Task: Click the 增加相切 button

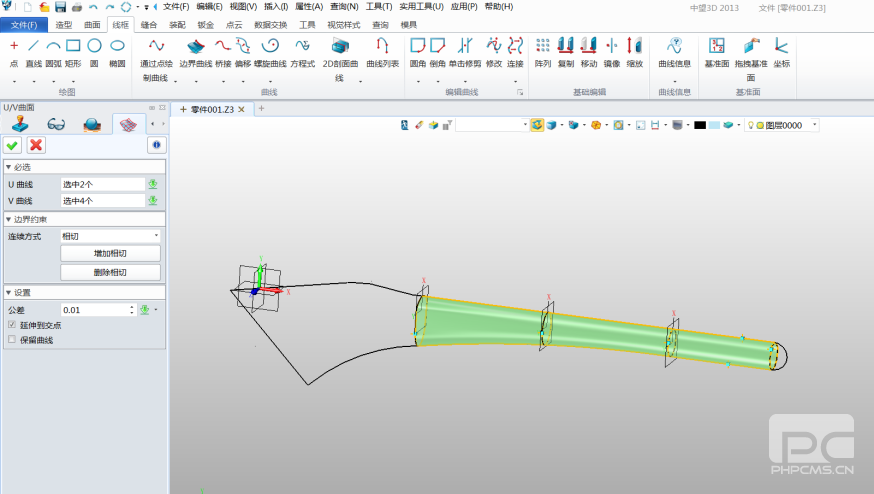Action: click(110, 254)
